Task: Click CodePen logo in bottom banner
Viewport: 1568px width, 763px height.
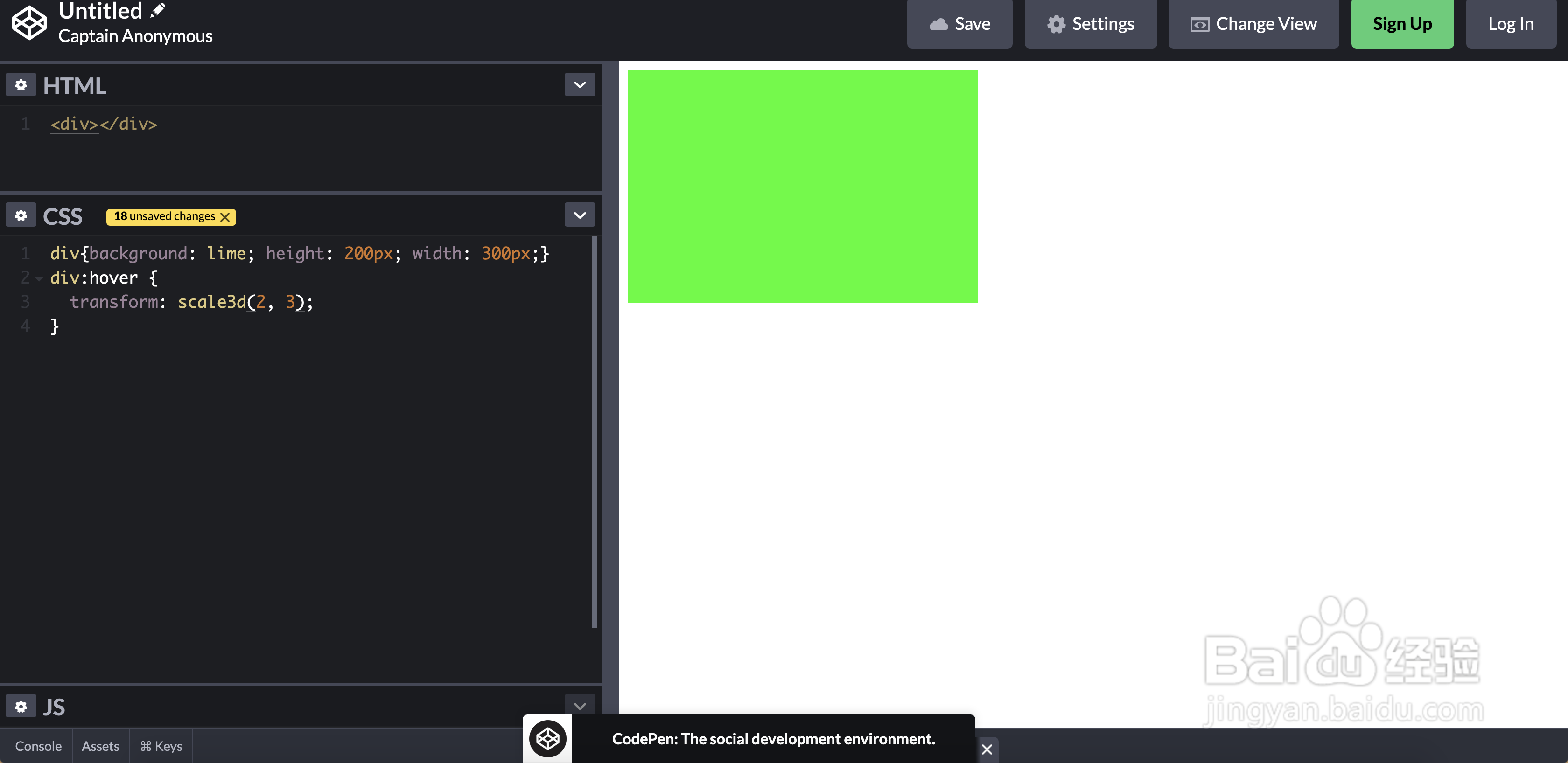Action: coord(547,739)
